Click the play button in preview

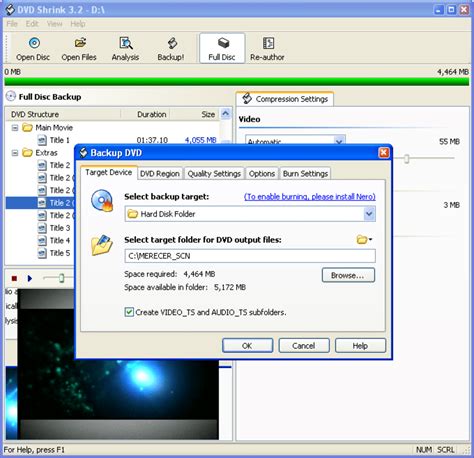pyautogui.click(x=30, y=278)
